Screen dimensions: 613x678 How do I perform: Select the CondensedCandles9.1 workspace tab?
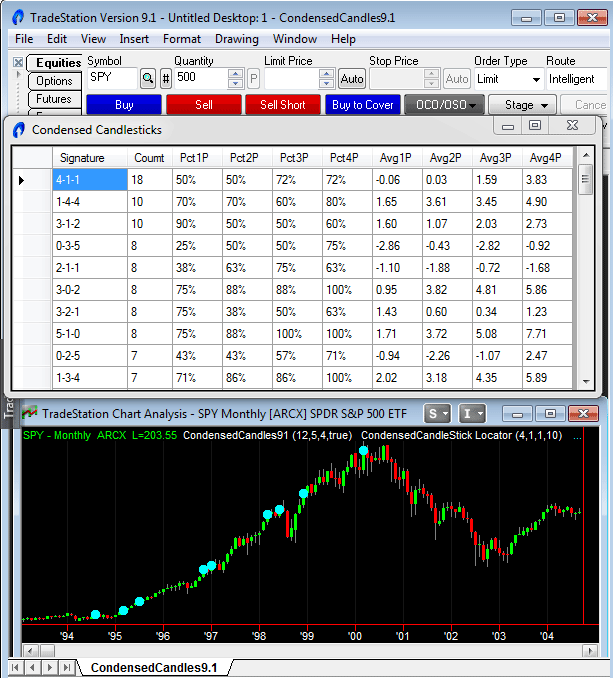154,668
